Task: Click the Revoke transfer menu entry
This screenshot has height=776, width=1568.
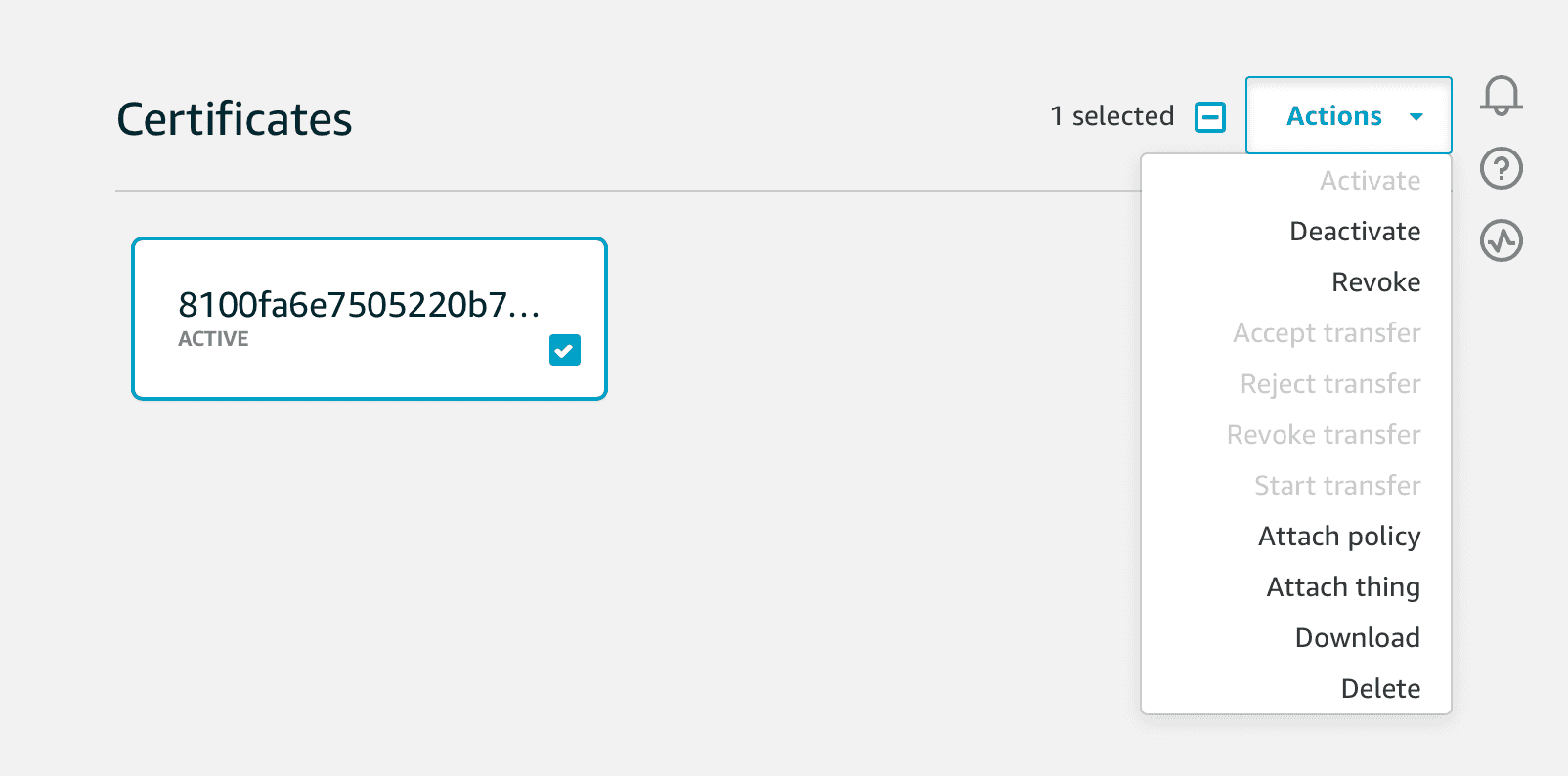Action: (1323, 435)
